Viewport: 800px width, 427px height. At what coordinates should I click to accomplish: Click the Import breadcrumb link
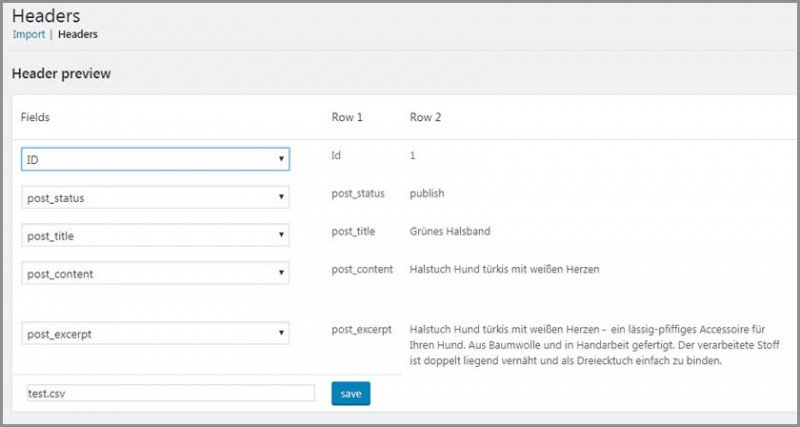[28, 34]
